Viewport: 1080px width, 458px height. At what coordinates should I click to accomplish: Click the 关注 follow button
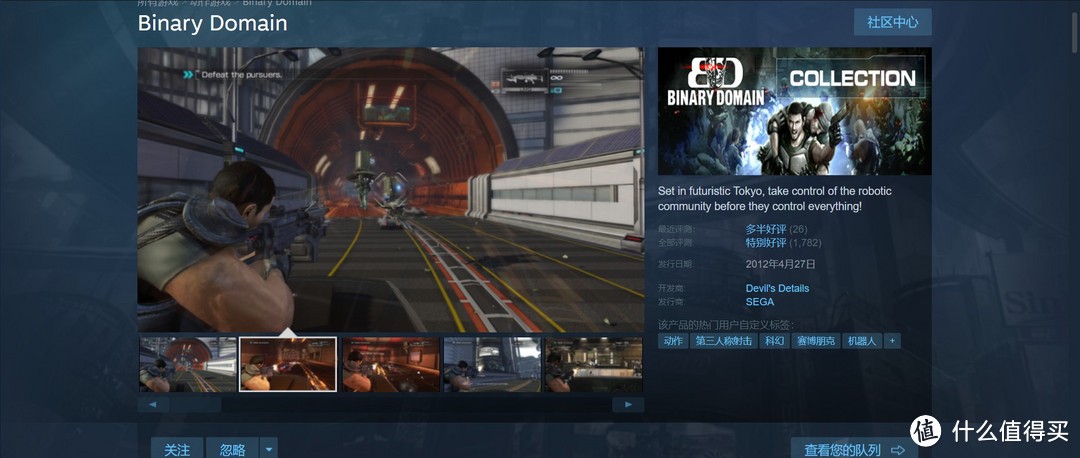point(177,449)
